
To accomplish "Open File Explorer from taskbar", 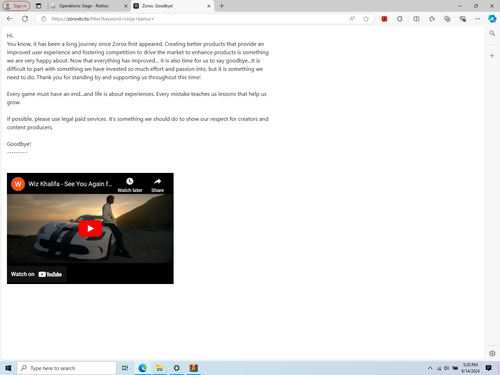I will [160, 368].
